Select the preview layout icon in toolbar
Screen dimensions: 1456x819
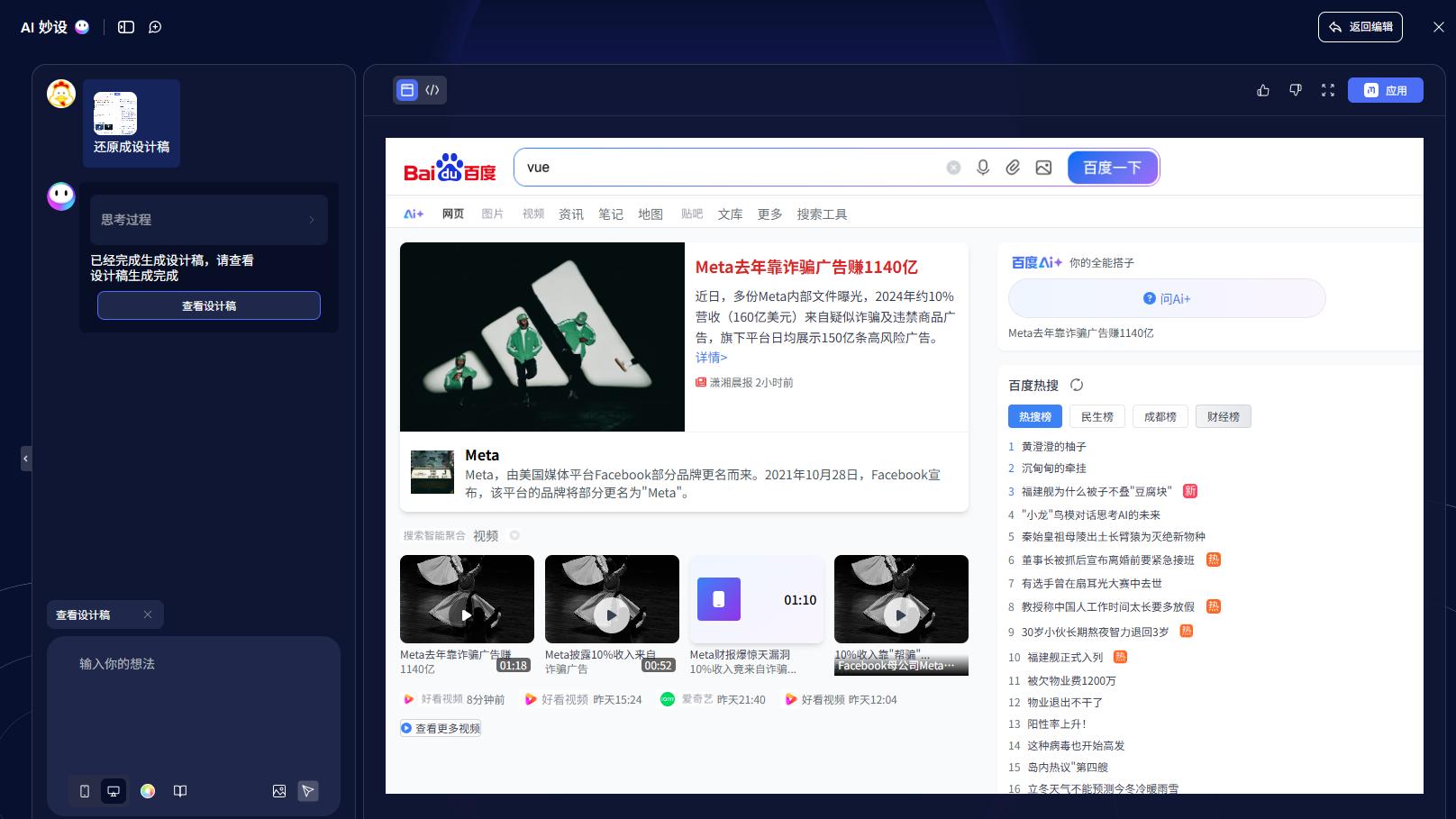[x=407, y=90]
